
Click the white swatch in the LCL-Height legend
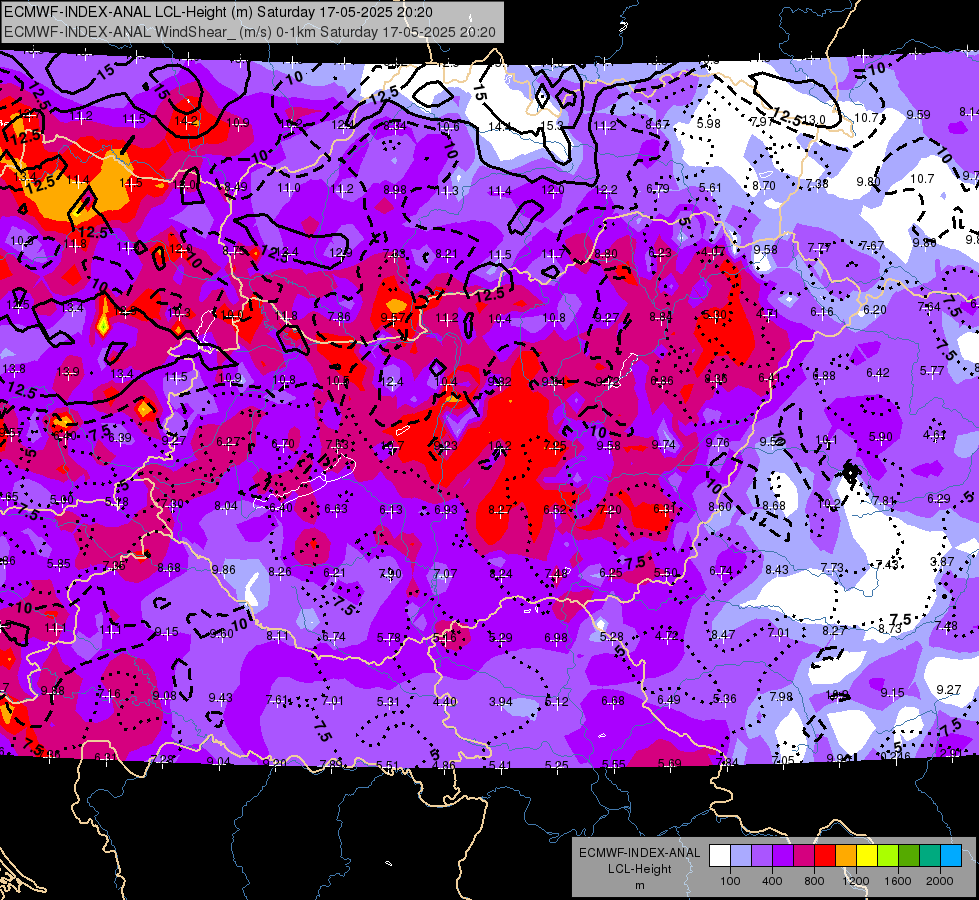click(720, 856)
